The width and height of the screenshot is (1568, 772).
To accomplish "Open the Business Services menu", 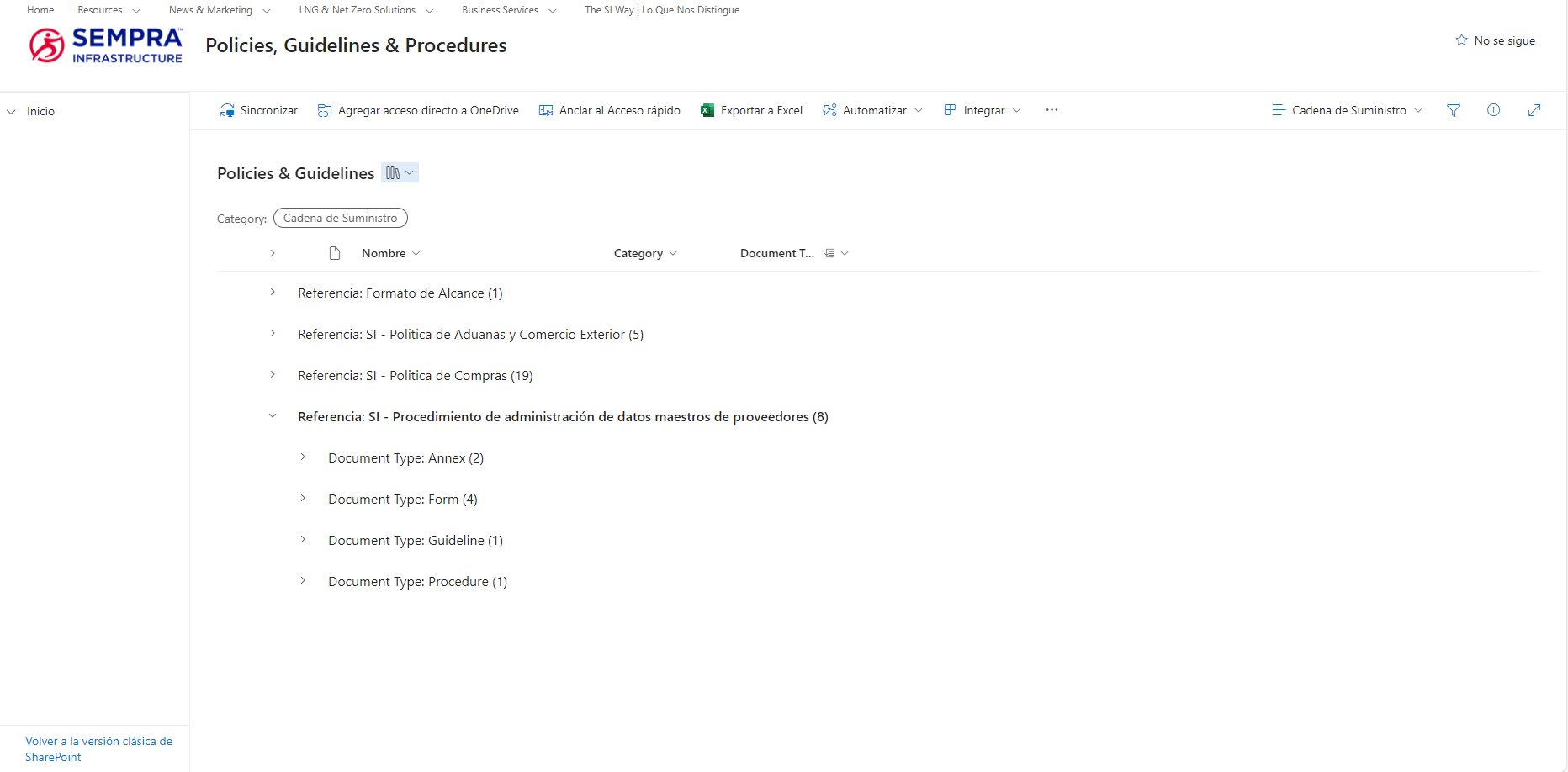I will point(509,10).
